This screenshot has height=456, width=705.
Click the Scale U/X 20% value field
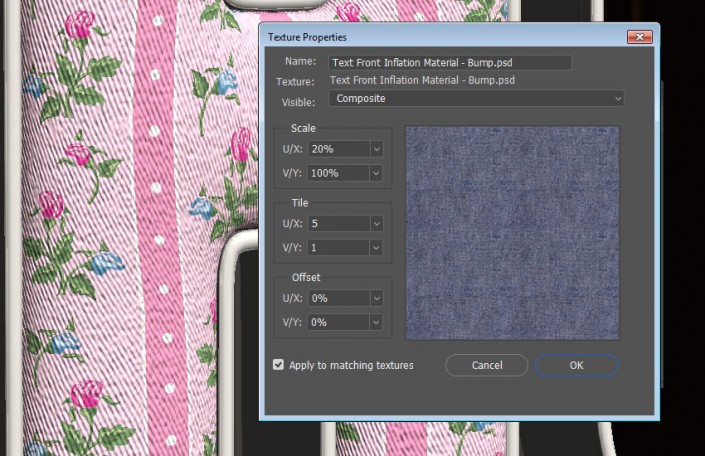point(338,149)
